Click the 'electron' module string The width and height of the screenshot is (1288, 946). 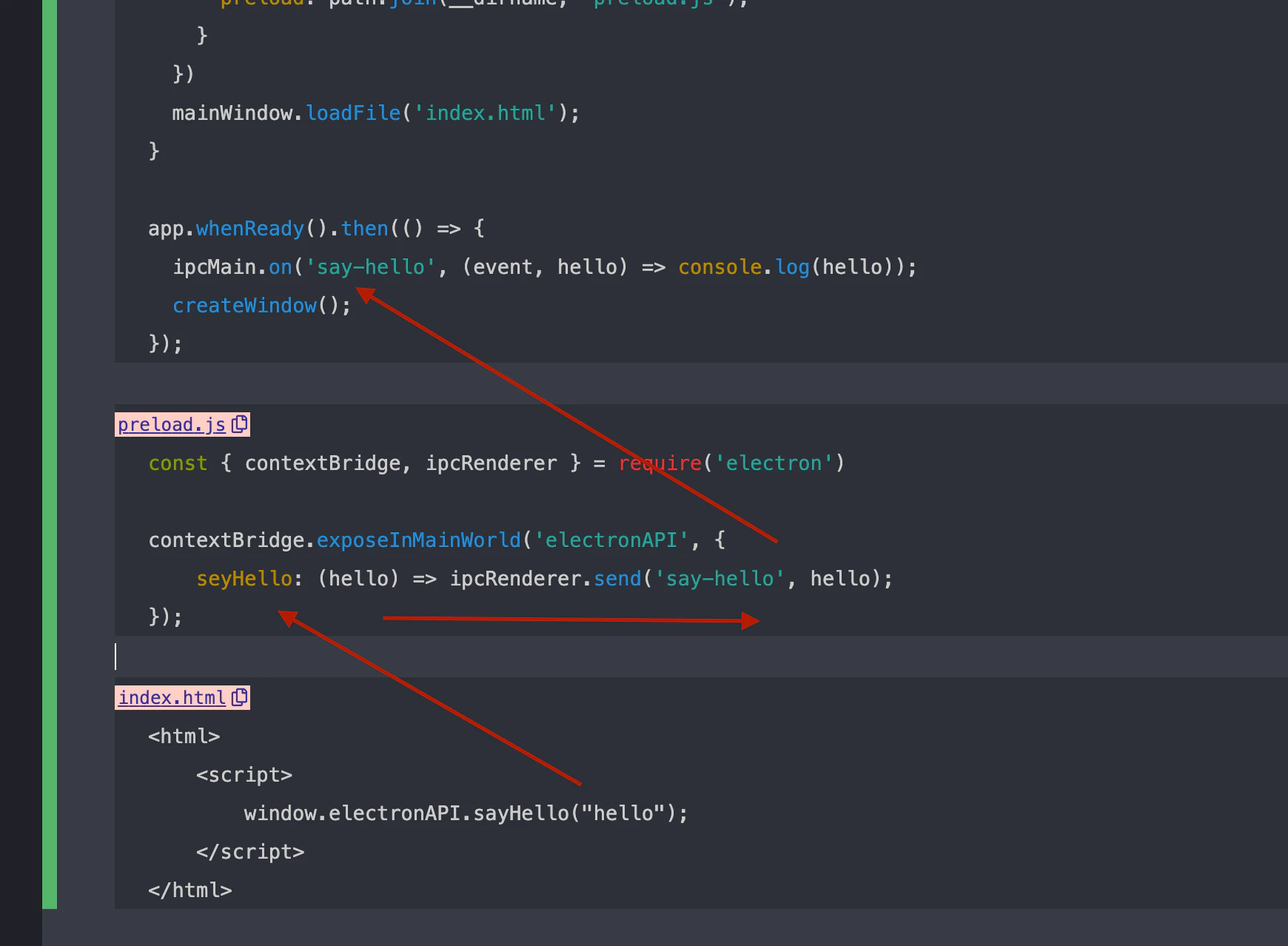774,463
